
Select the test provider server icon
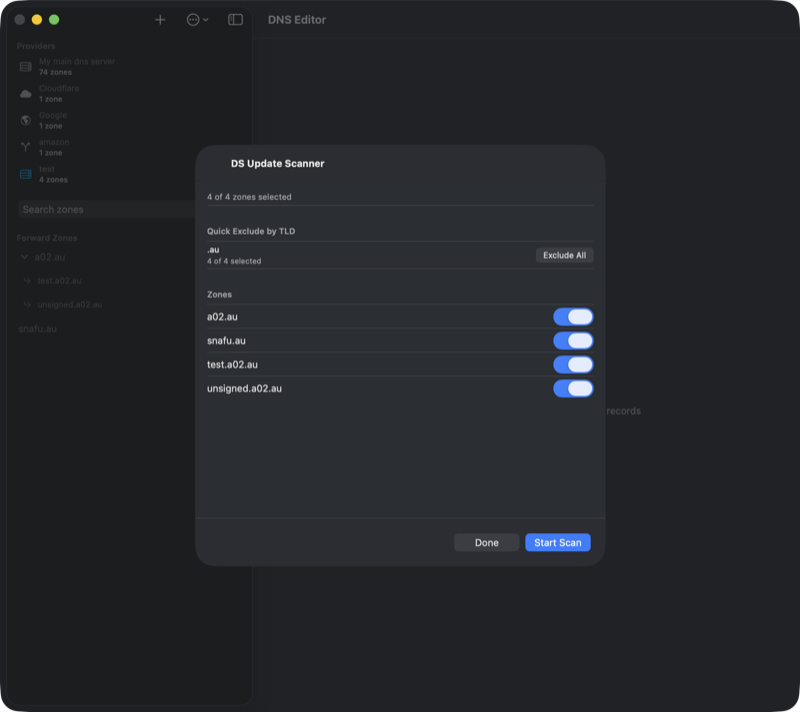coord(25,173)
